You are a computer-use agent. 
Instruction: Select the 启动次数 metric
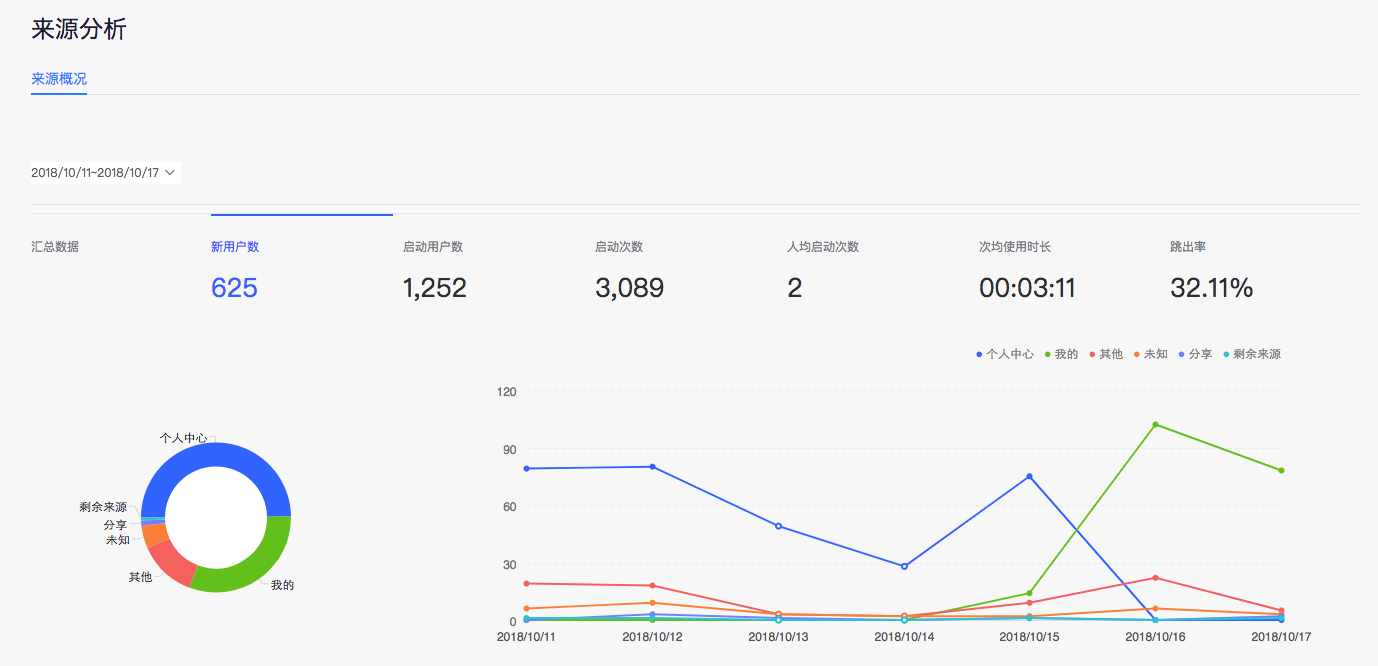619,247
